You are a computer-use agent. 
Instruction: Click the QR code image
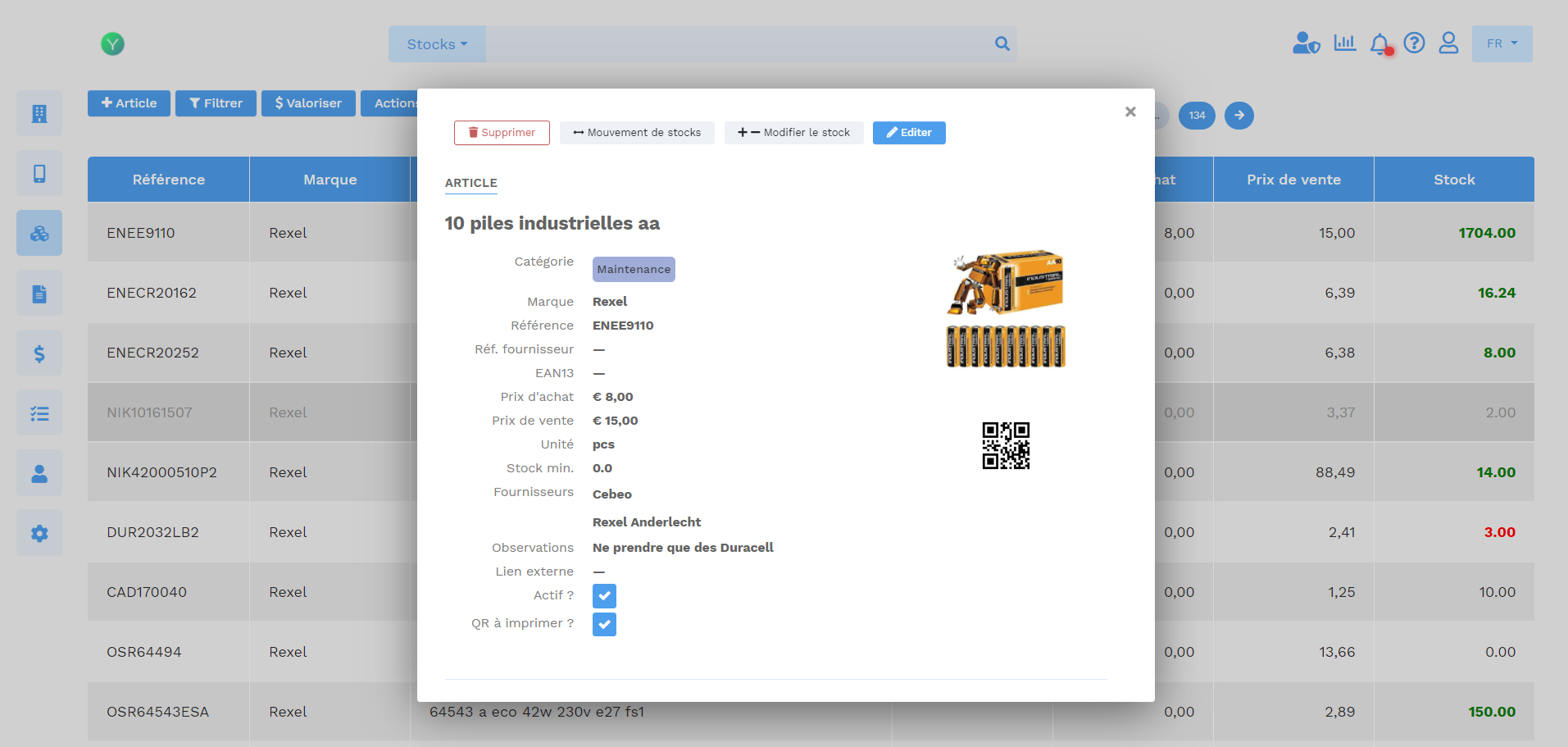point(1006,445)
